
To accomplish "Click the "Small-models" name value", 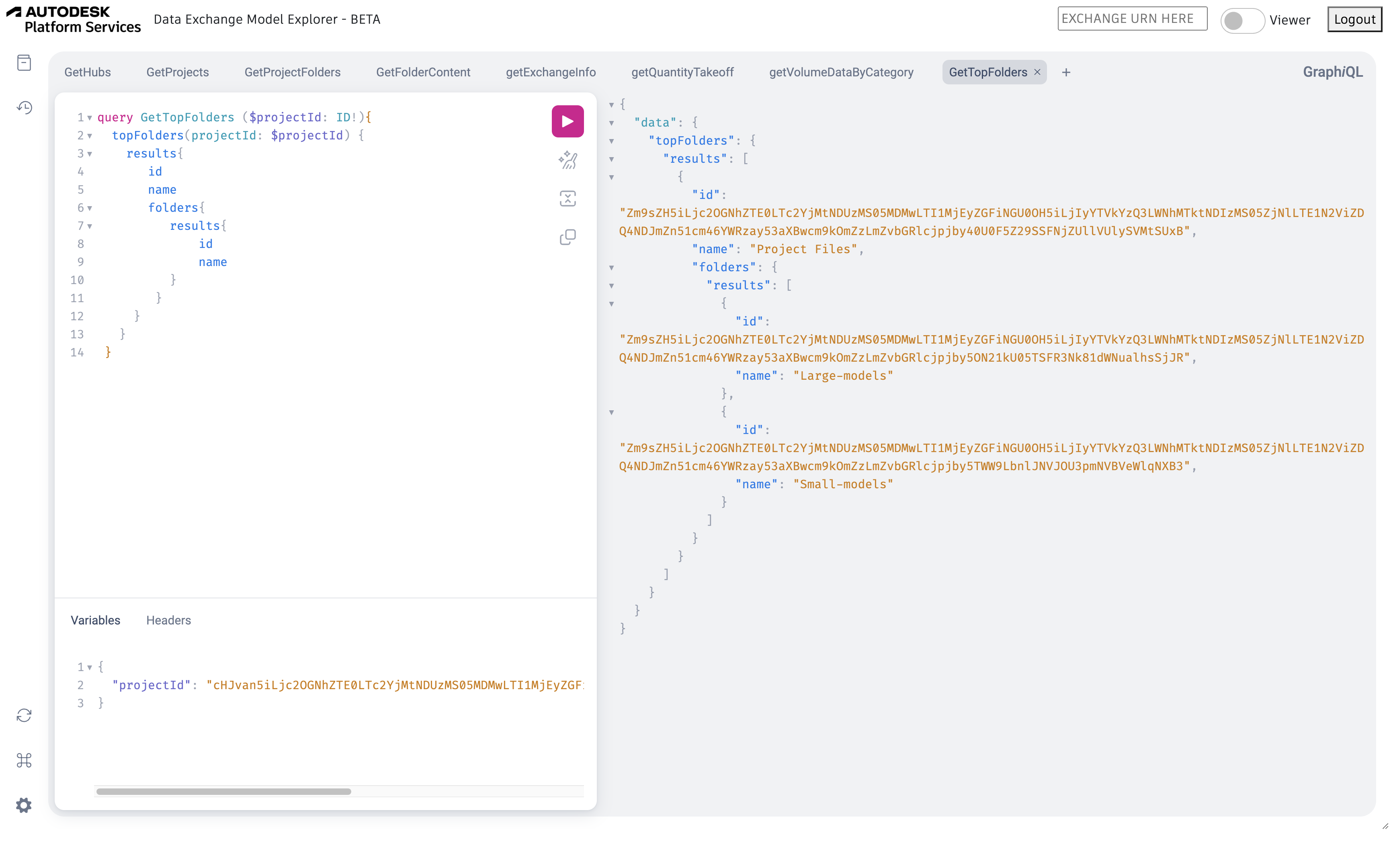I will coord(843,484).
